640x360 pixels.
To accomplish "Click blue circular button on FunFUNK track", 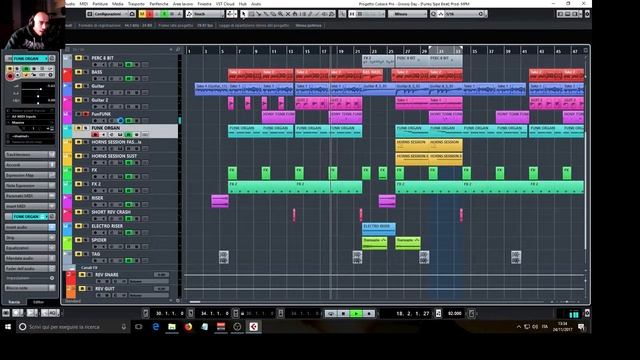I will click(120, 120).
